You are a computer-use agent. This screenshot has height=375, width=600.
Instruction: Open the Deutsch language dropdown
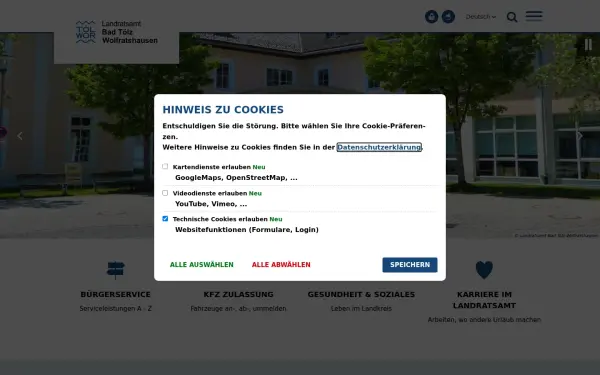[481, 17]
